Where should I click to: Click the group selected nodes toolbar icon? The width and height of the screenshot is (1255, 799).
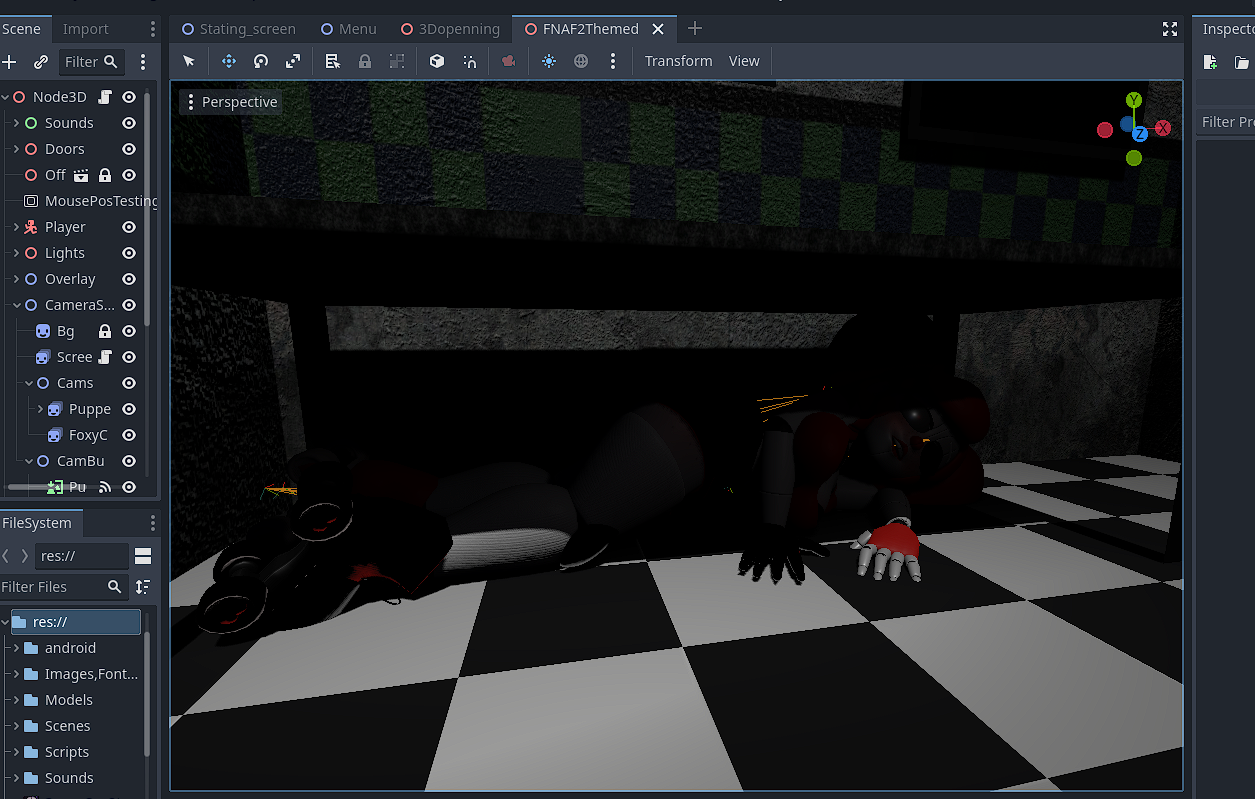point(397,61)
